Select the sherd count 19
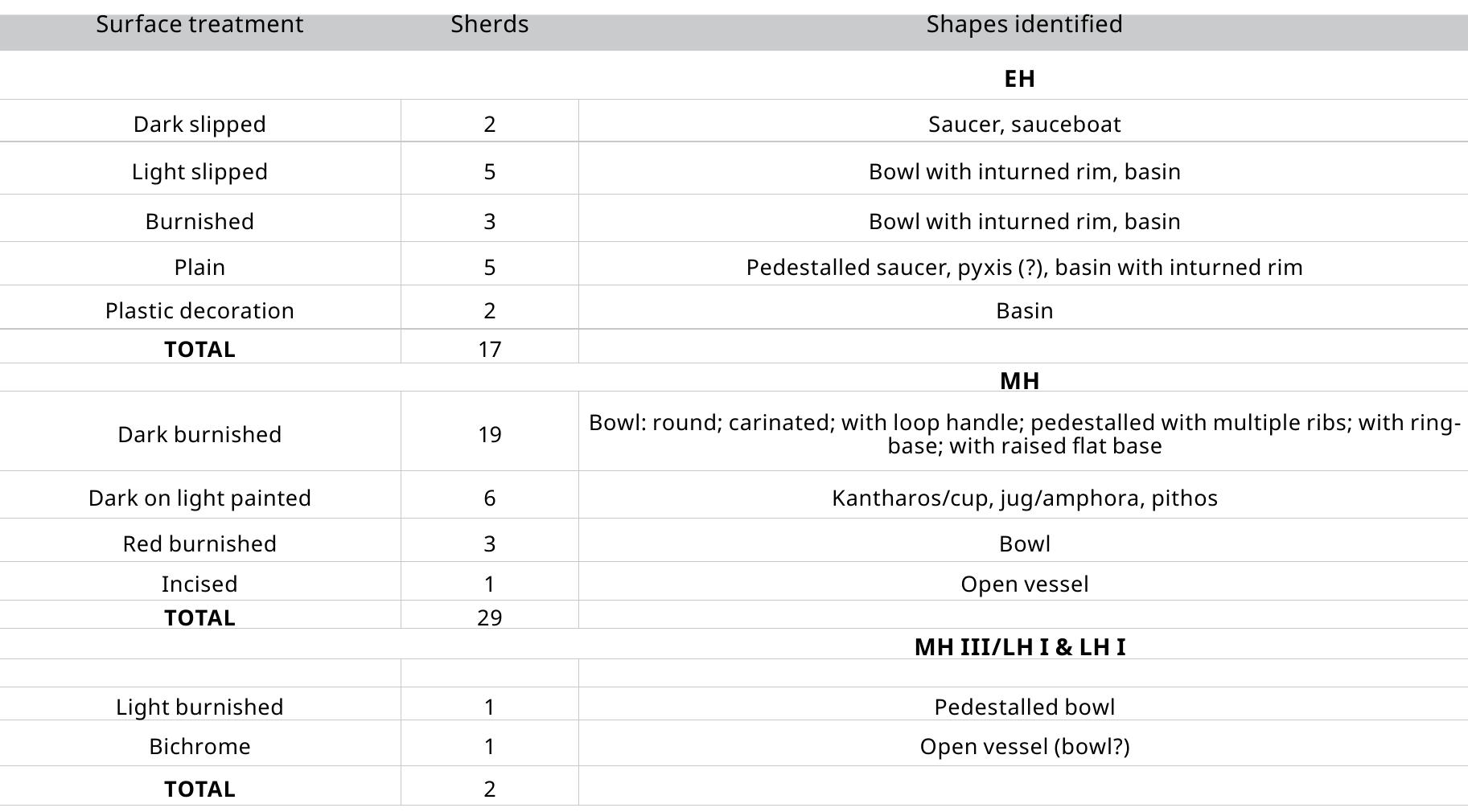Image resolution: width=1468 pixels, height=812 pixels. (x=489, y=434)
